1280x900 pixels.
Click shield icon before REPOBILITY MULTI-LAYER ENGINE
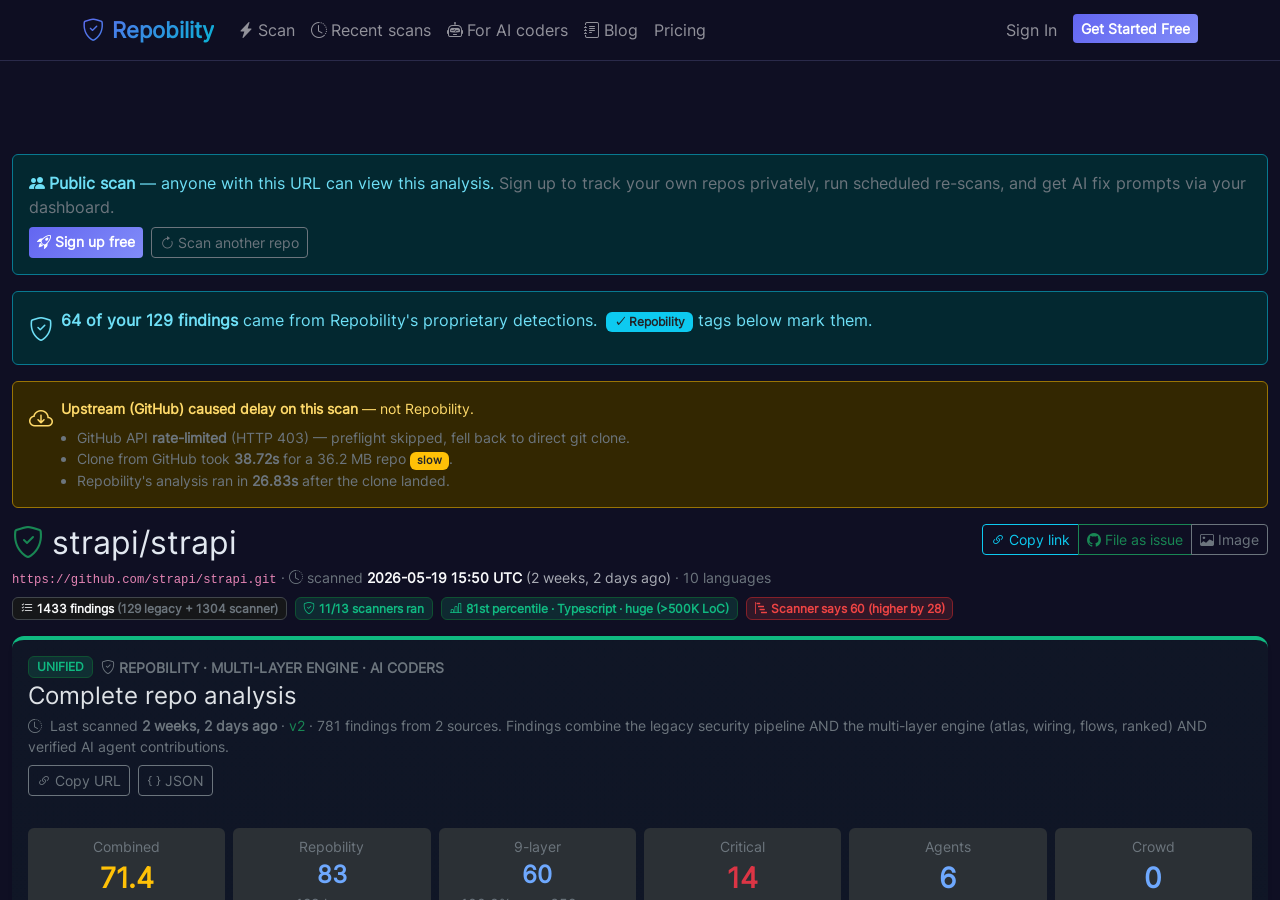108,667
